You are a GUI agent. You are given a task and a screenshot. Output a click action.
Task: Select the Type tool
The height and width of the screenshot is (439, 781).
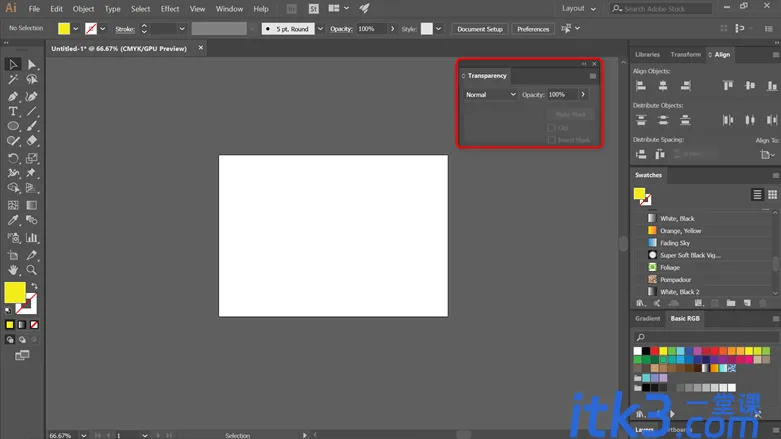[x=13, y=112]
